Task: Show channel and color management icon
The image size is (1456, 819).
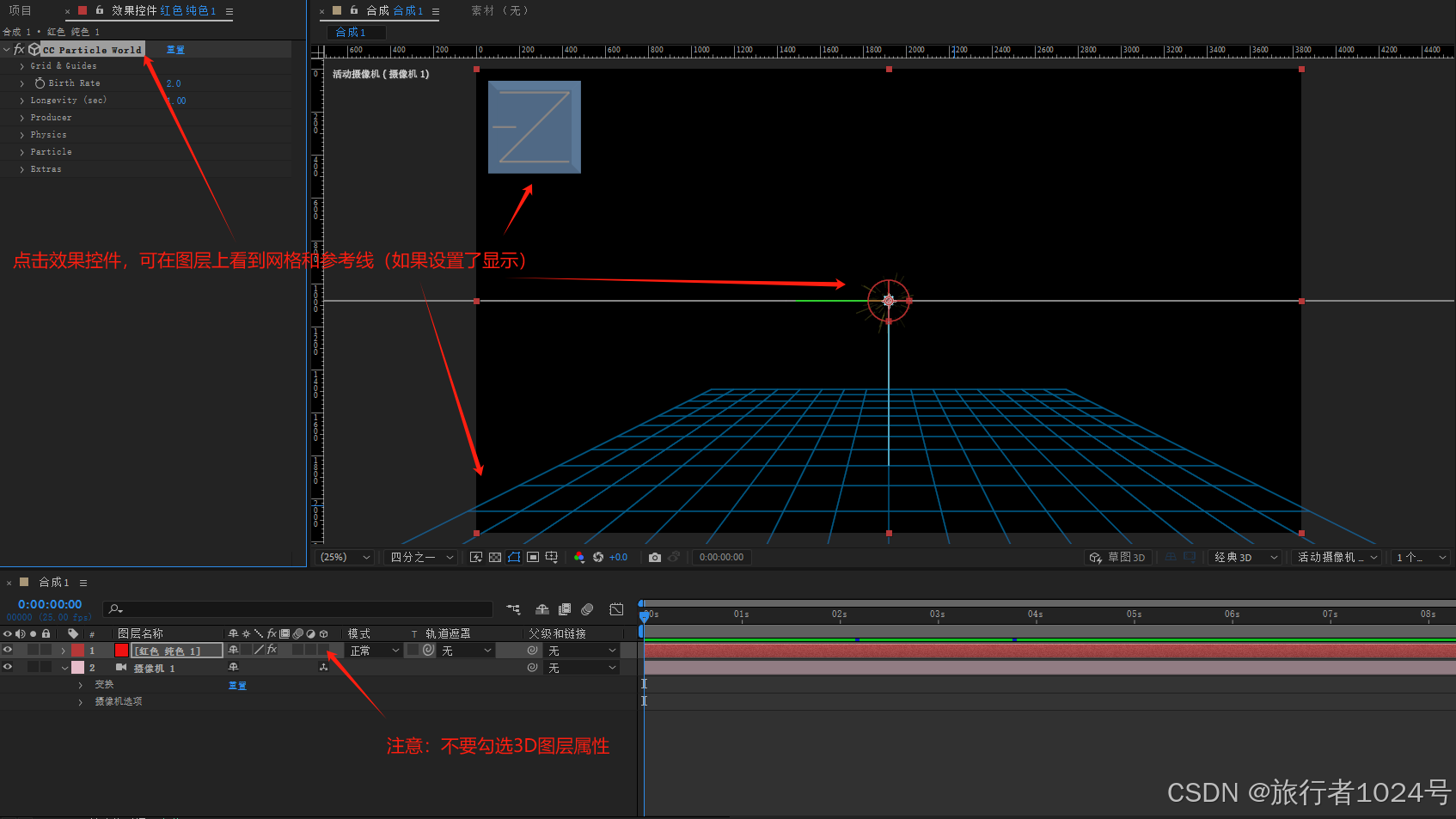Action: [x=579, y=557]
